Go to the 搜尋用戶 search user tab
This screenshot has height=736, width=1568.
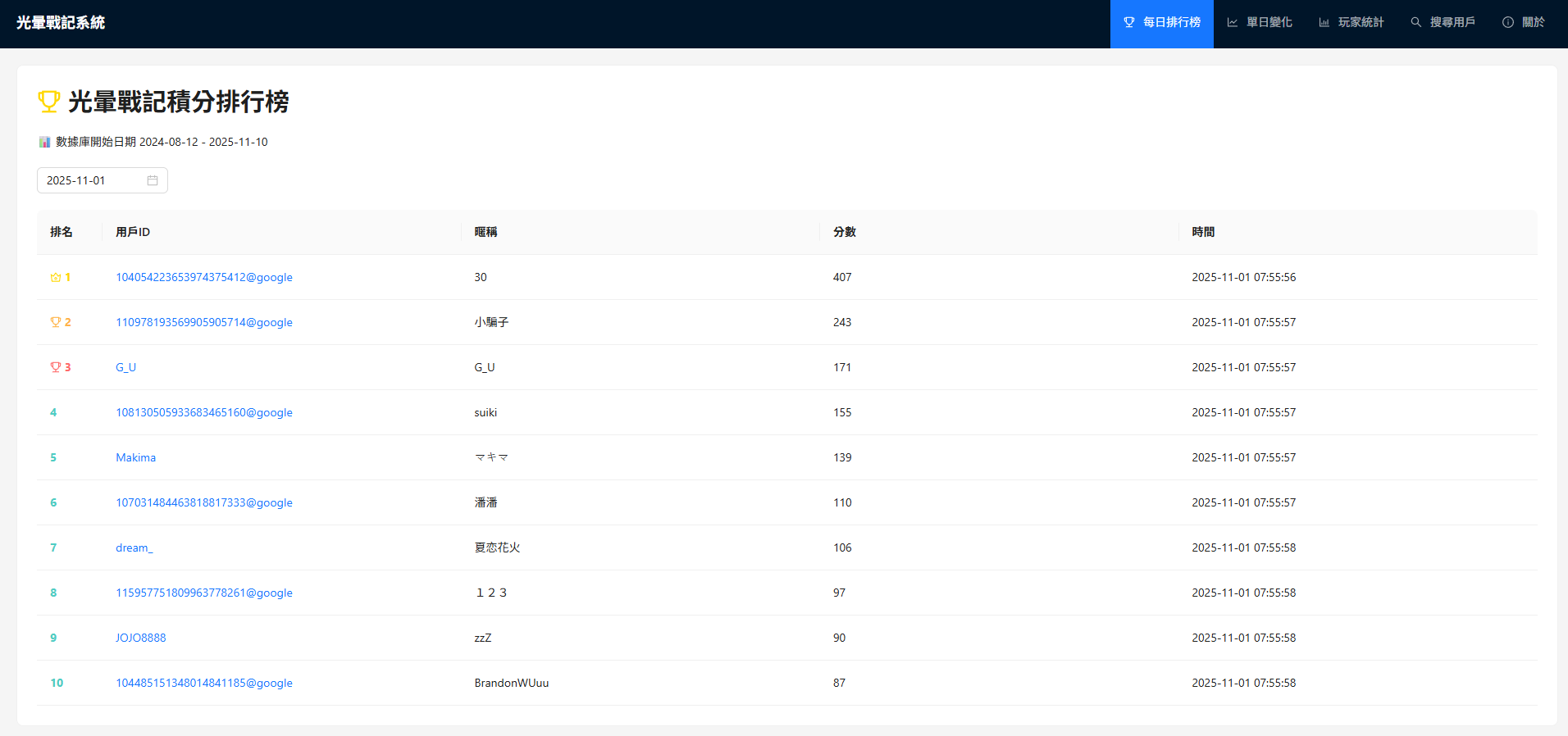[x=1443, y=23]
